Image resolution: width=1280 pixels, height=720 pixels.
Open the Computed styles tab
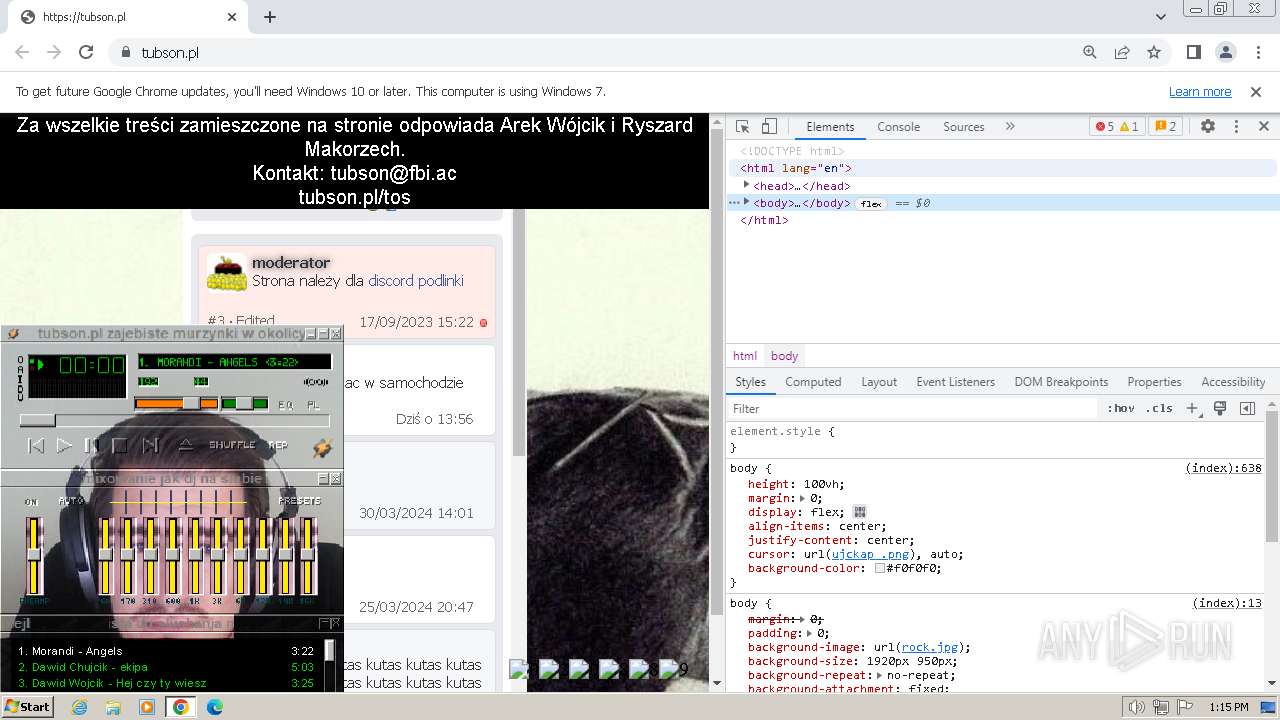coord(813,382)
